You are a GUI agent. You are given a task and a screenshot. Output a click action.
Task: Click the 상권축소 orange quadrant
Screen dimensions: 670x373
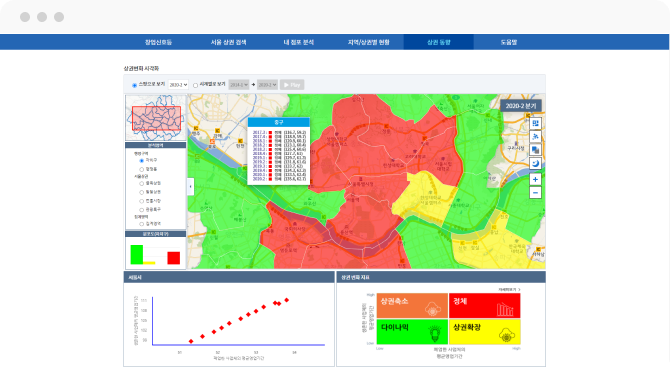point(412,305)
